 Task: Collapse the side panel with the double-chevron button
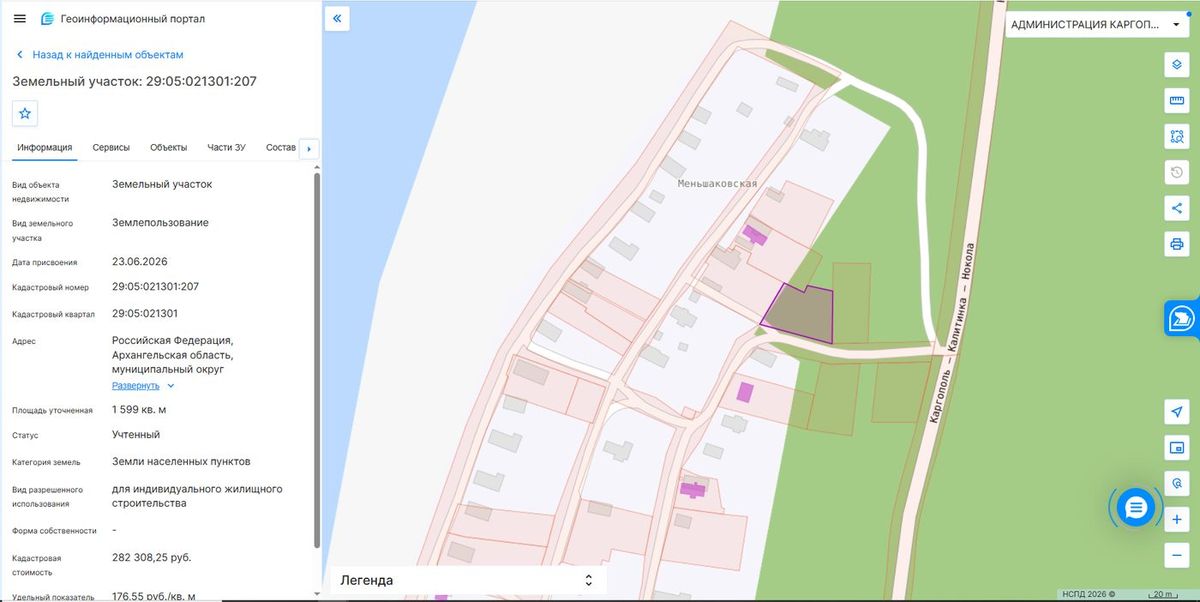tap(337, 18)
